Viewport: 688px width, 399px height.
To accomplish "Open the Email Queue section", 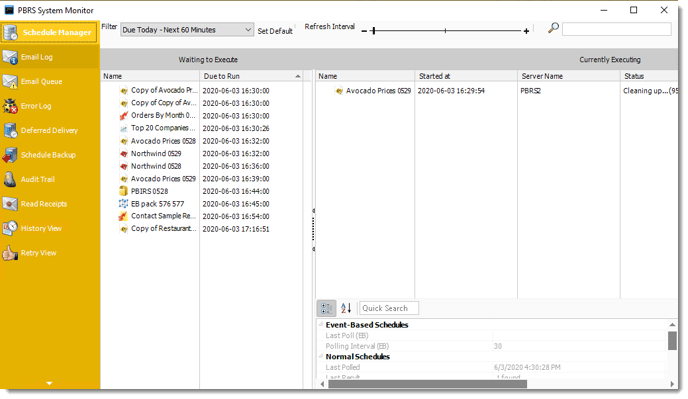I will (49, 82).
